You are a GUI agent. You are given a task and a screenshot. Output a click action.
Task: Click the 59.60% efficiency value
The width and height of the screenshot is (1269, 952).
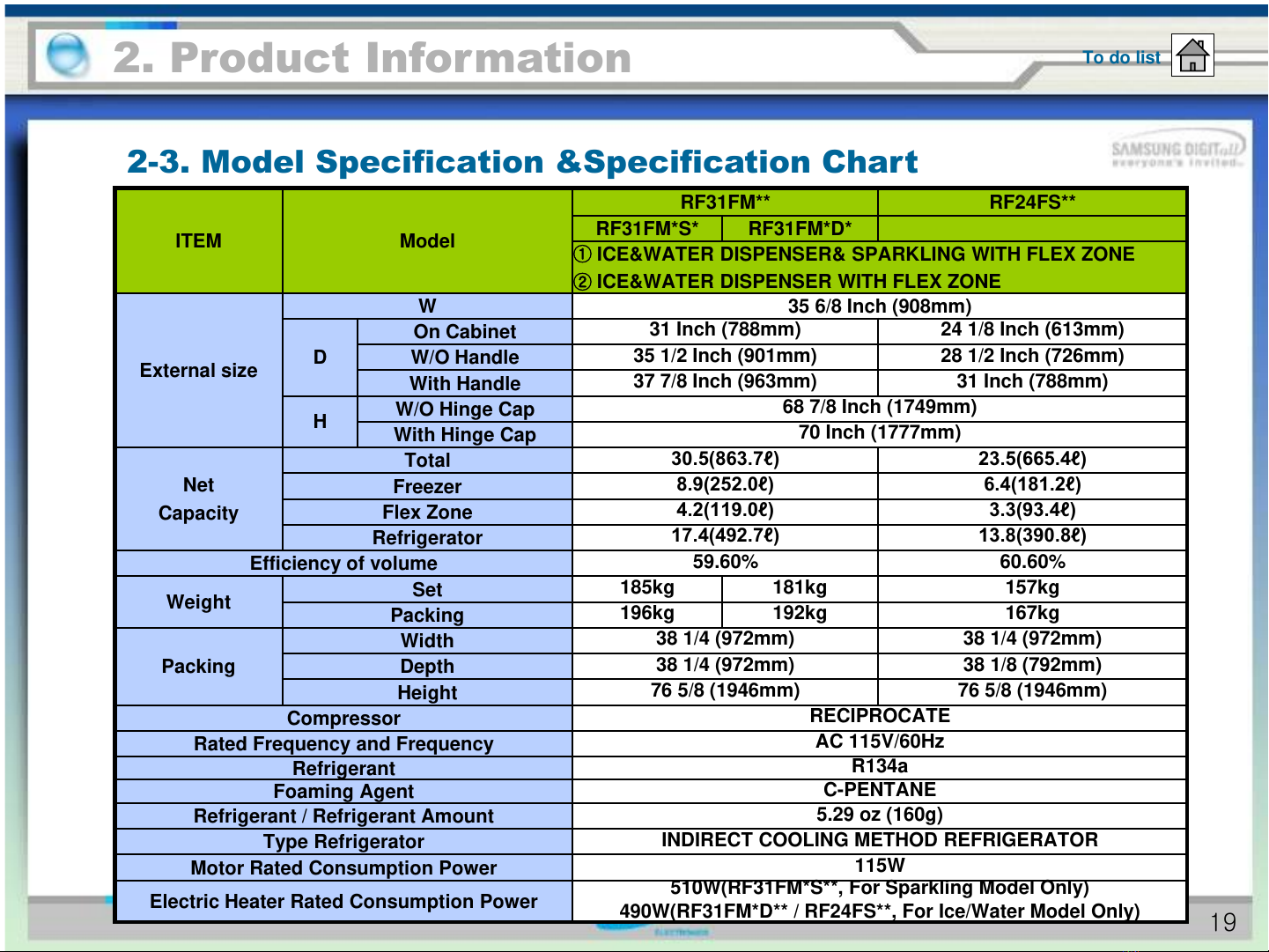[725, 562]
